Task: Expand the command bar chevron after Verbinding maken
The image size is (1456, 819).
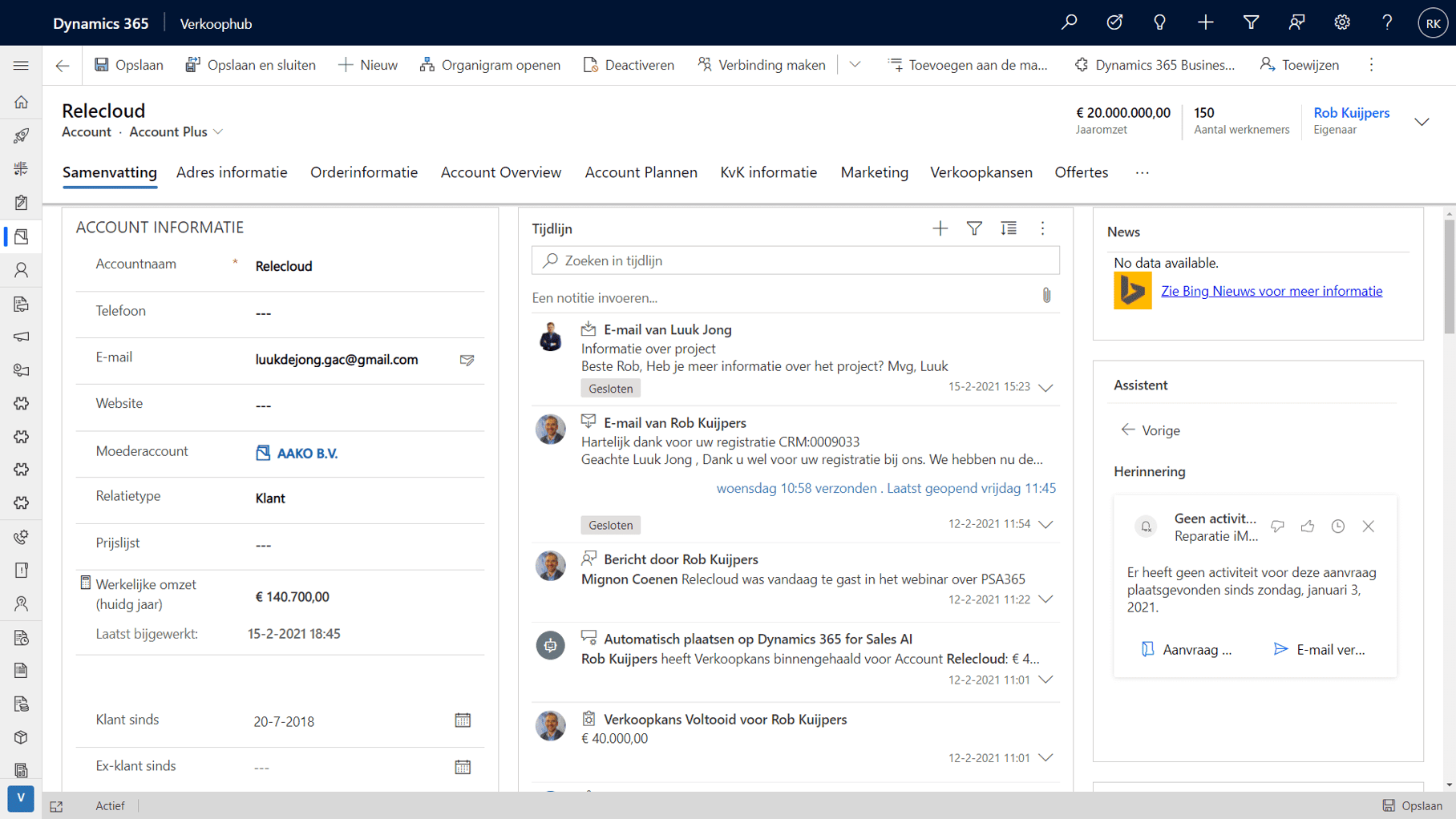Action: 855,65
